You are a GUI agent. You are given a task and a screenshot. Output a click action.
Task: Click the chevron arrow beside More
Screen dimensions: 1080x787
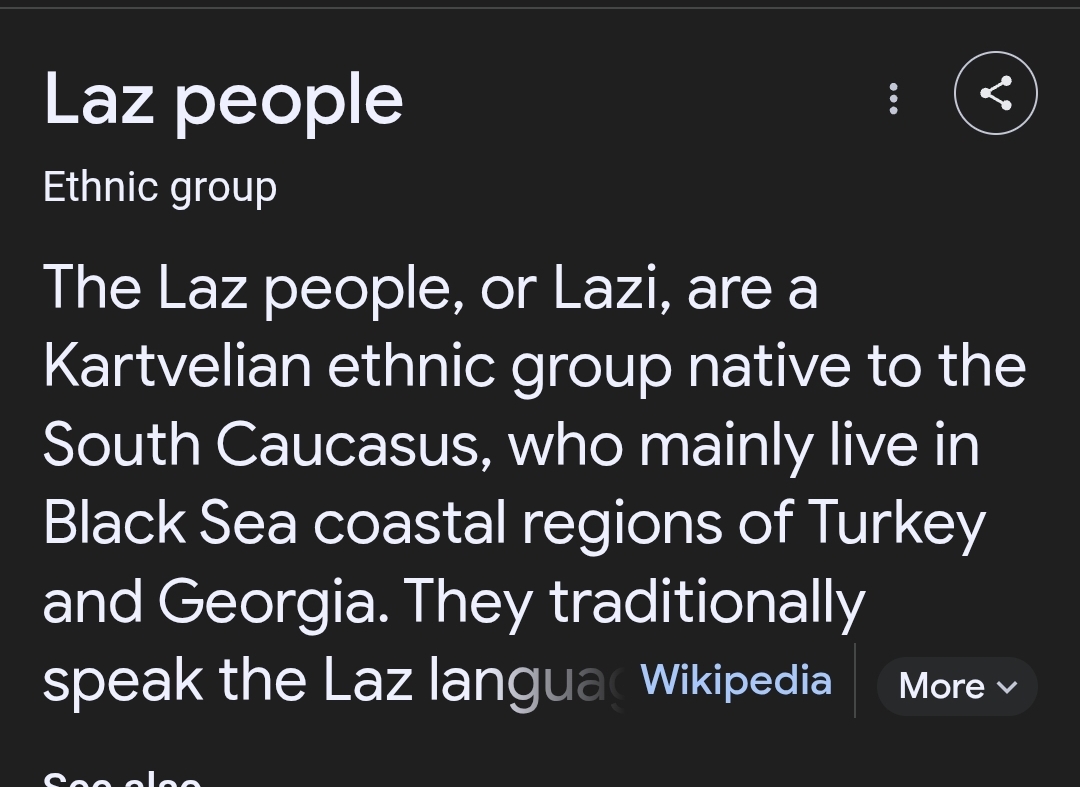[x=1006, y=687]
